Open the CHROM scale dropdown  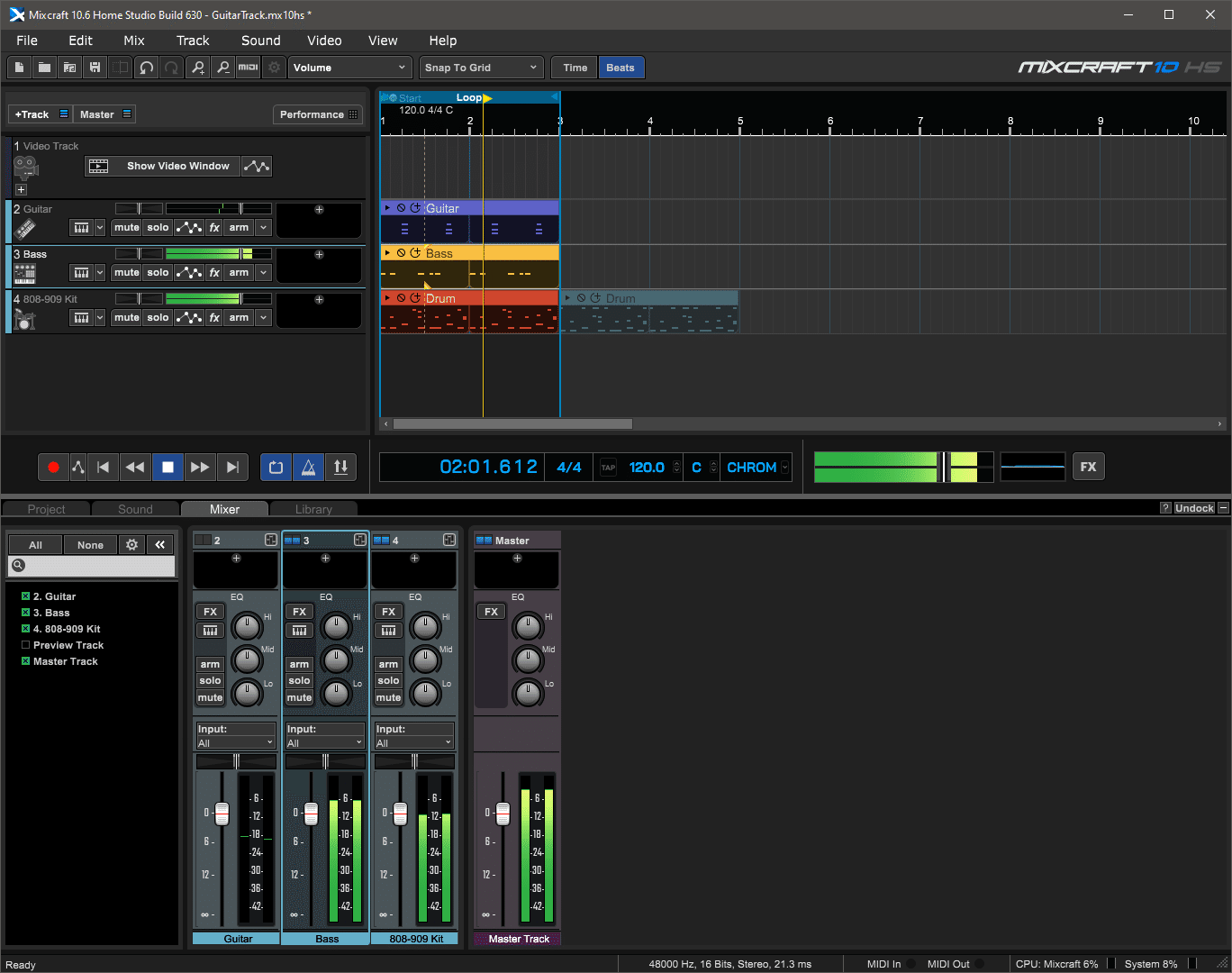pos(756,467)
